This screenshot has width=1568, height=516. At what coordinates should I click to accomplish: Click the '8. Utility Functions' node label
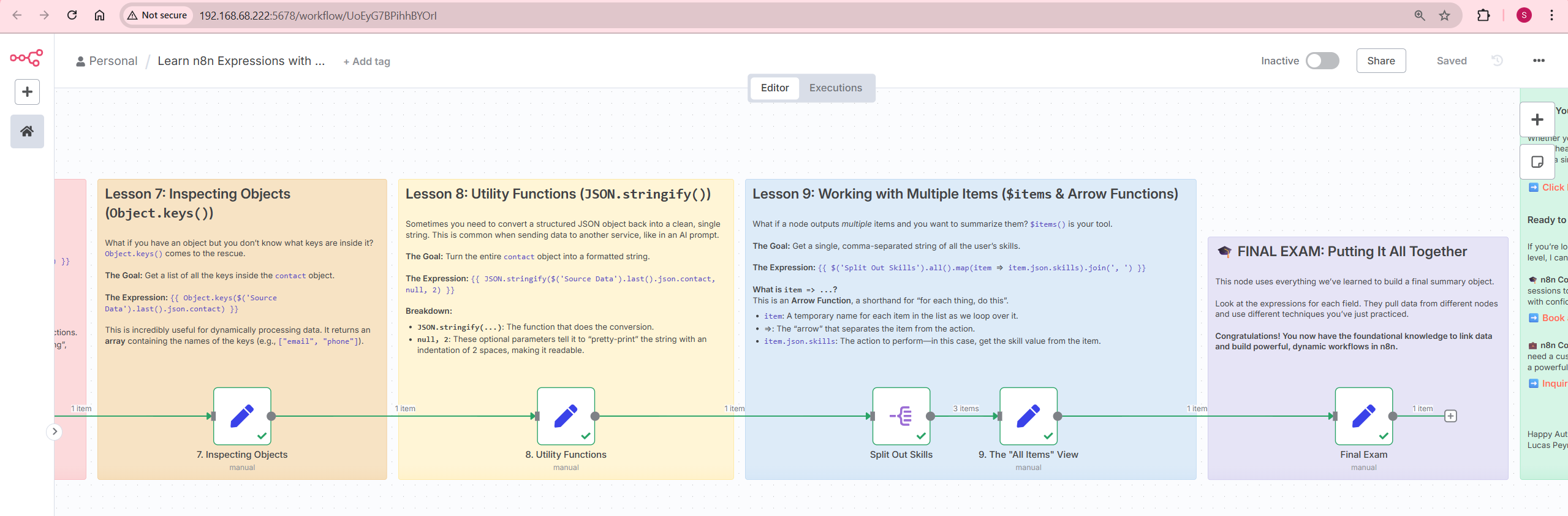pos(566,455)
